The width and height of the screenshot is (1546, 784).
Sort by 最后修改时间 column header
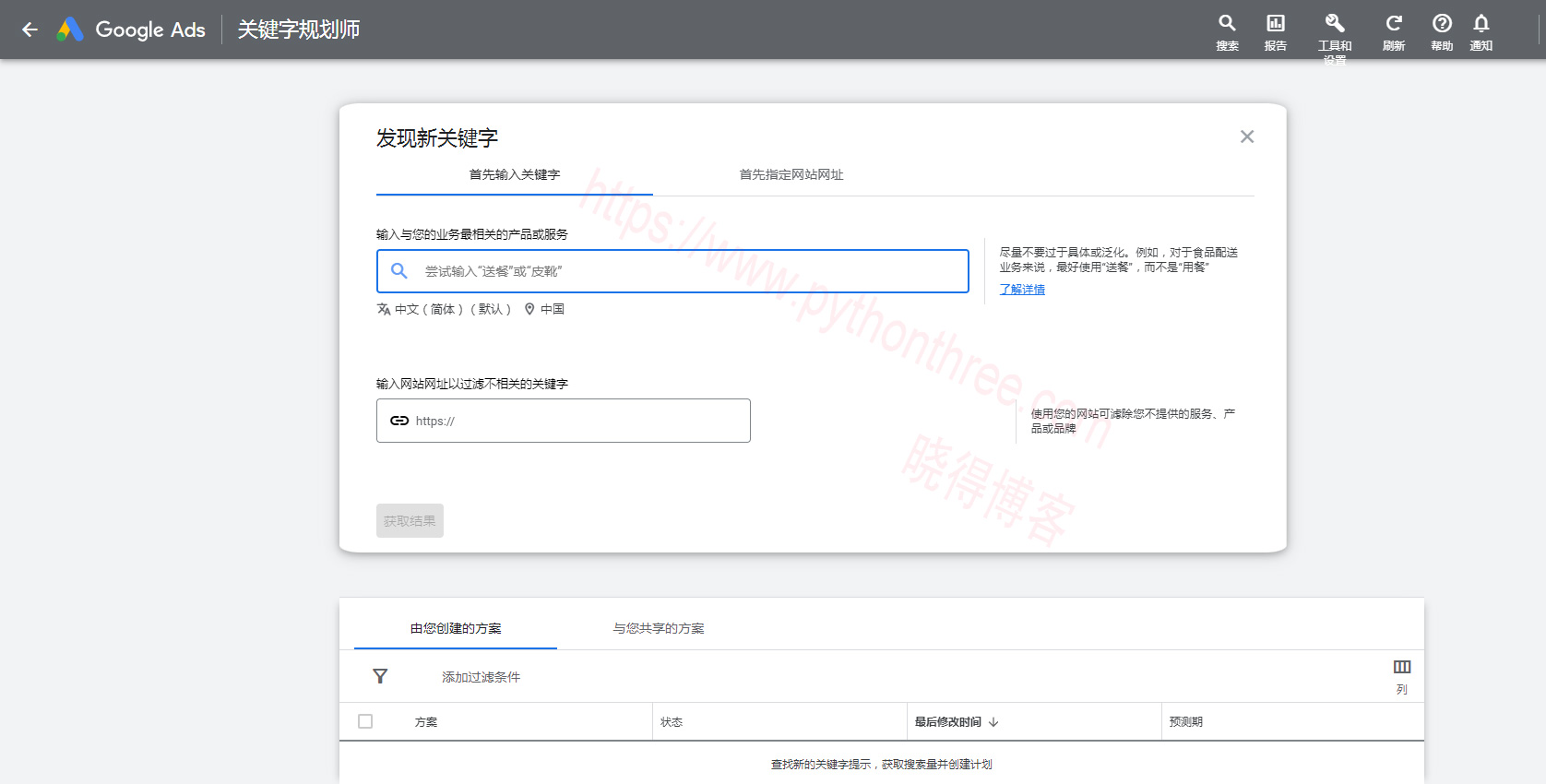(x=948, y=722)
